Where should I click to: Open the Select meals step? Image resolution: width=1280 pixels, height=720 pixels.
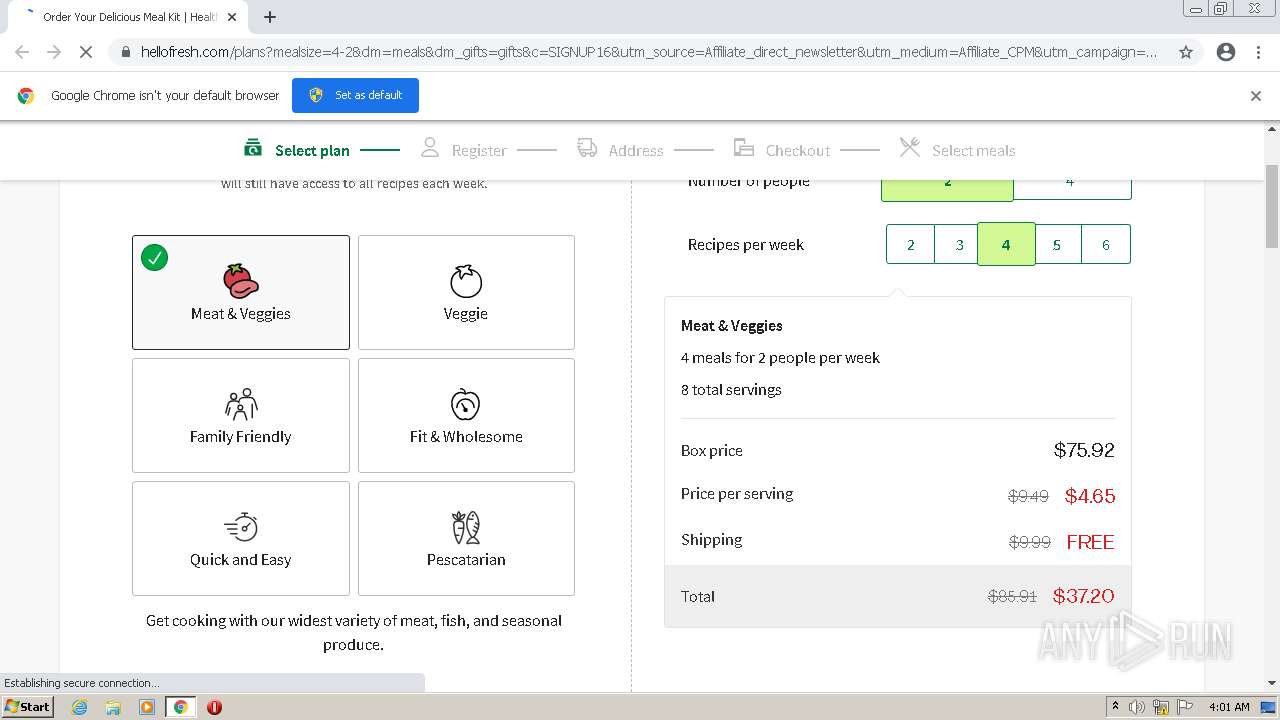tap(974, 150)
